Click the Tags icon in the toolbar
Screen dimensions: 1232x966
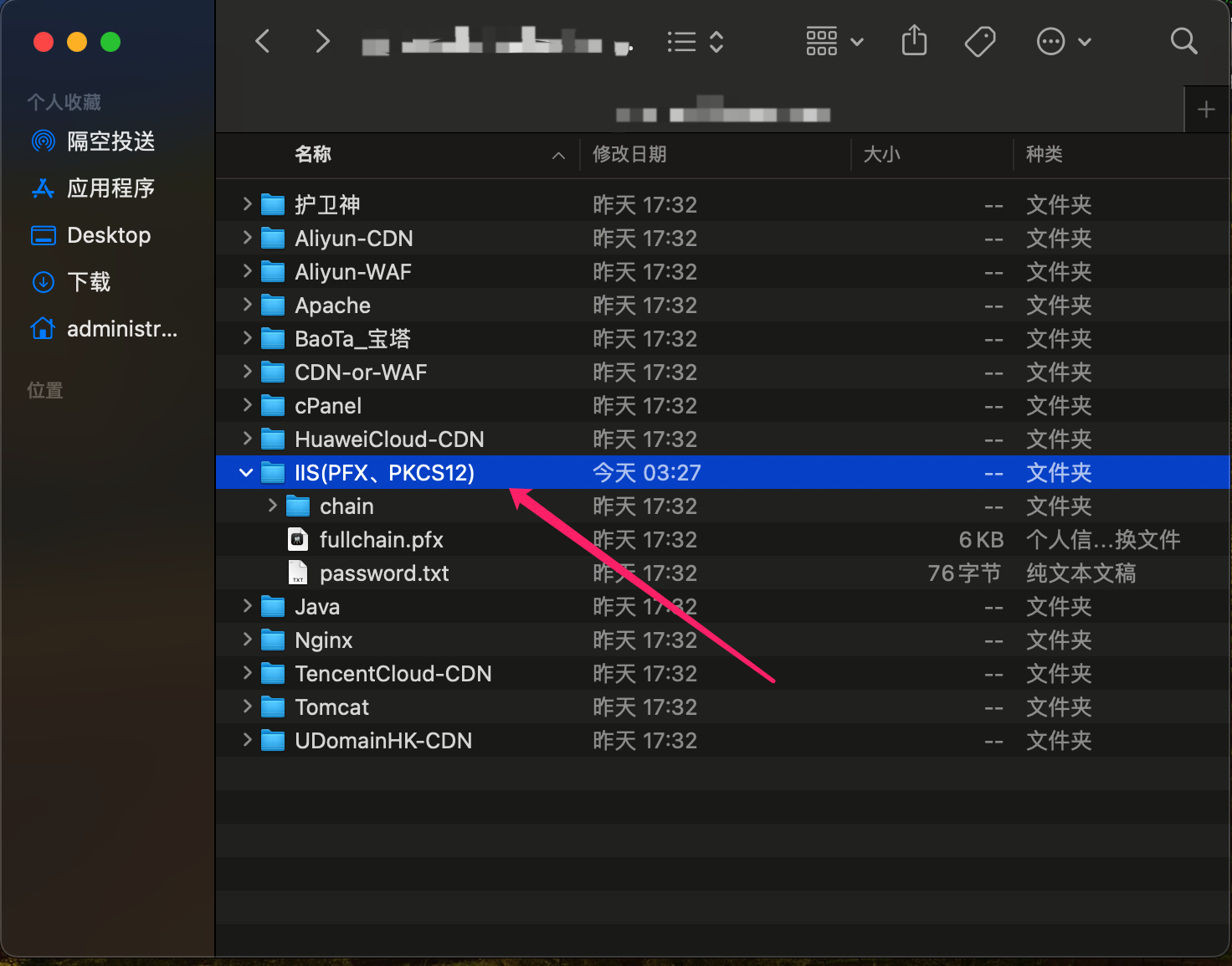click(980, 41)
